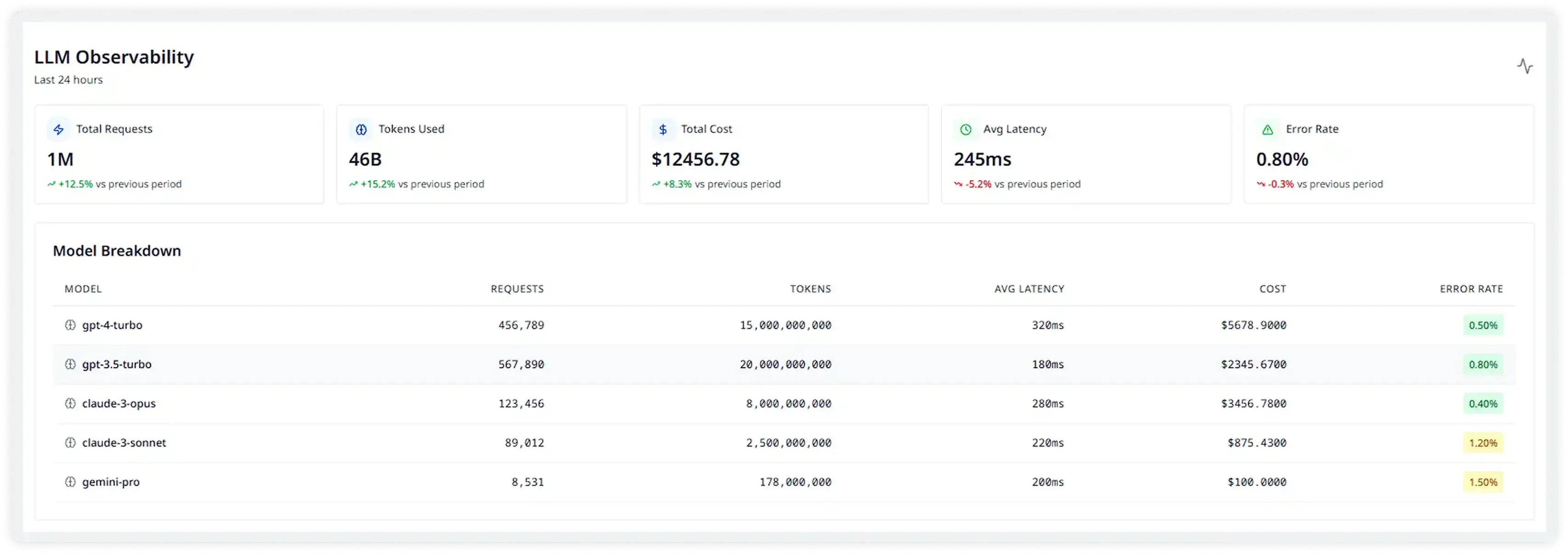The height and width of the screenshot is (554, 1568).
Task: Click the lightning icon on Total Requests
Action: pos(58,130)
